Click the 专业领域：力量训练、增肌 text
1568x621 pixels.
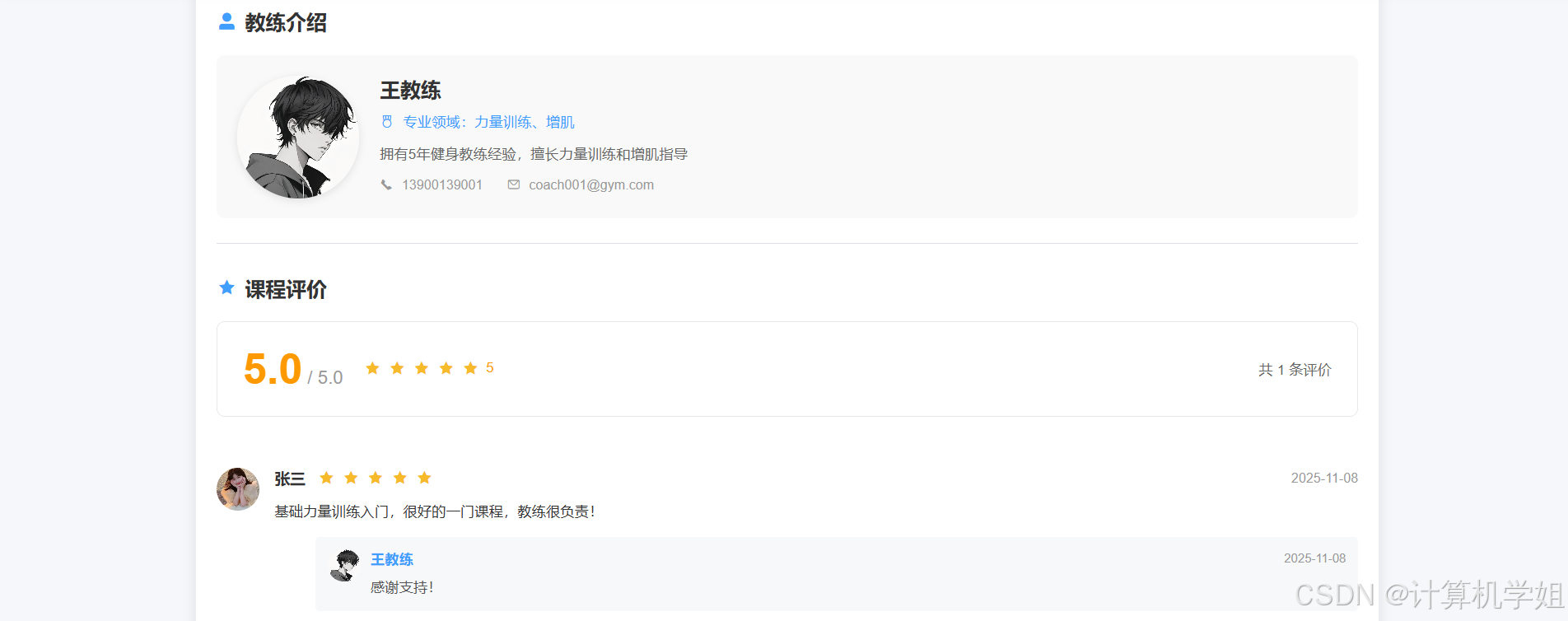click(x=488, y=122)
